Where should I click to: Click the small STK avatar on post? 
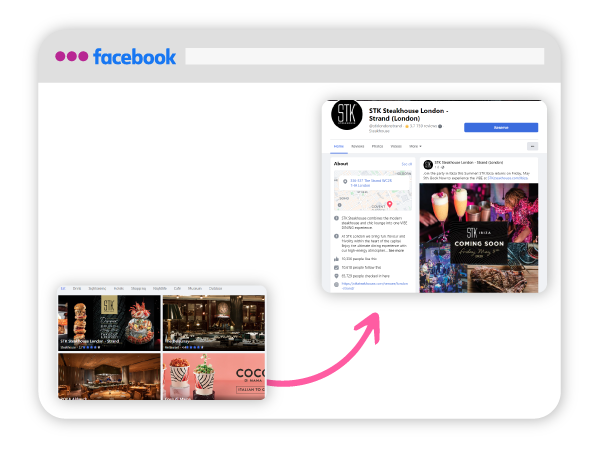[428, 165]
